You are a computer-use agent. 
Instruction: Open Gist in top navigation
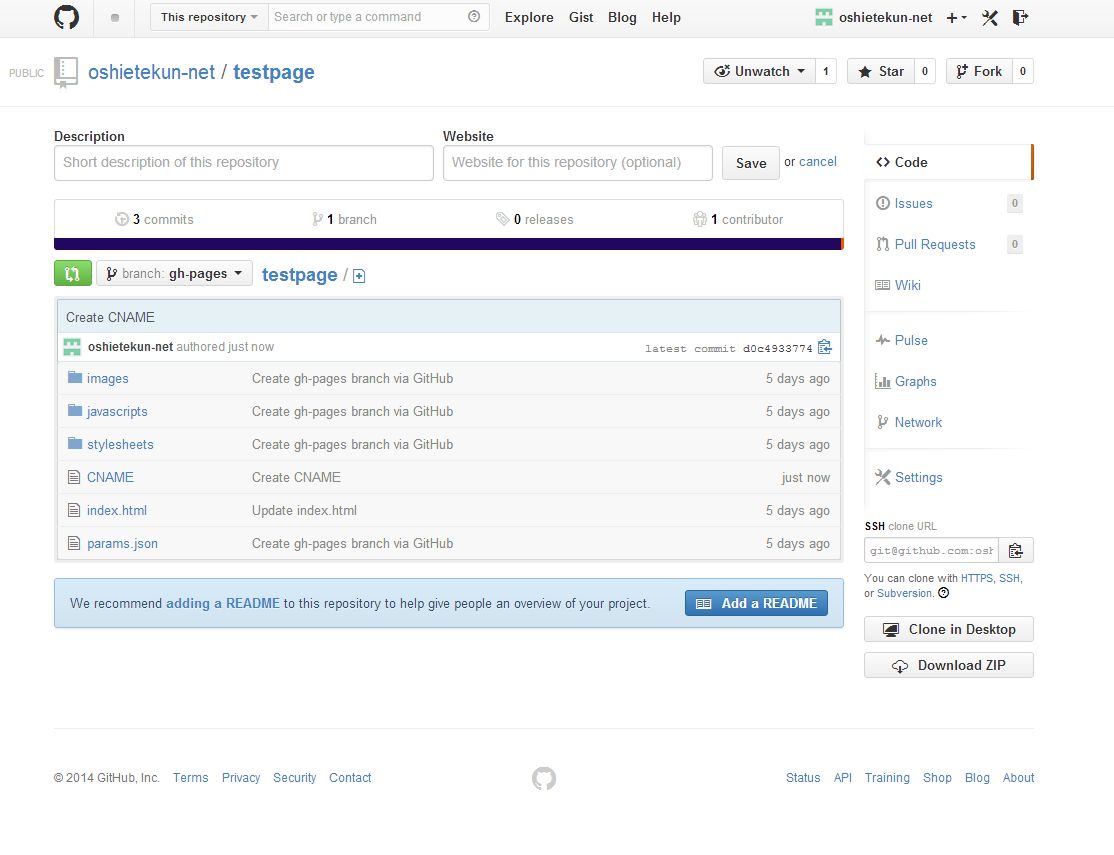581,17
